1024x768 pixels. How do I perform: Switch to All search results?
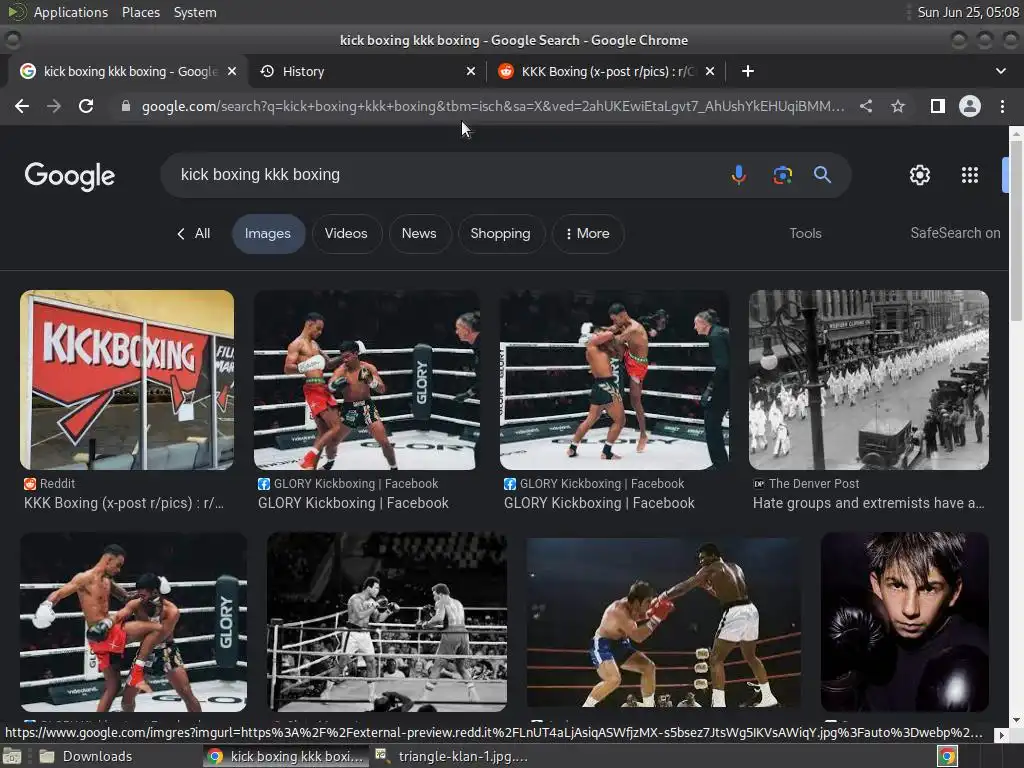194,233
